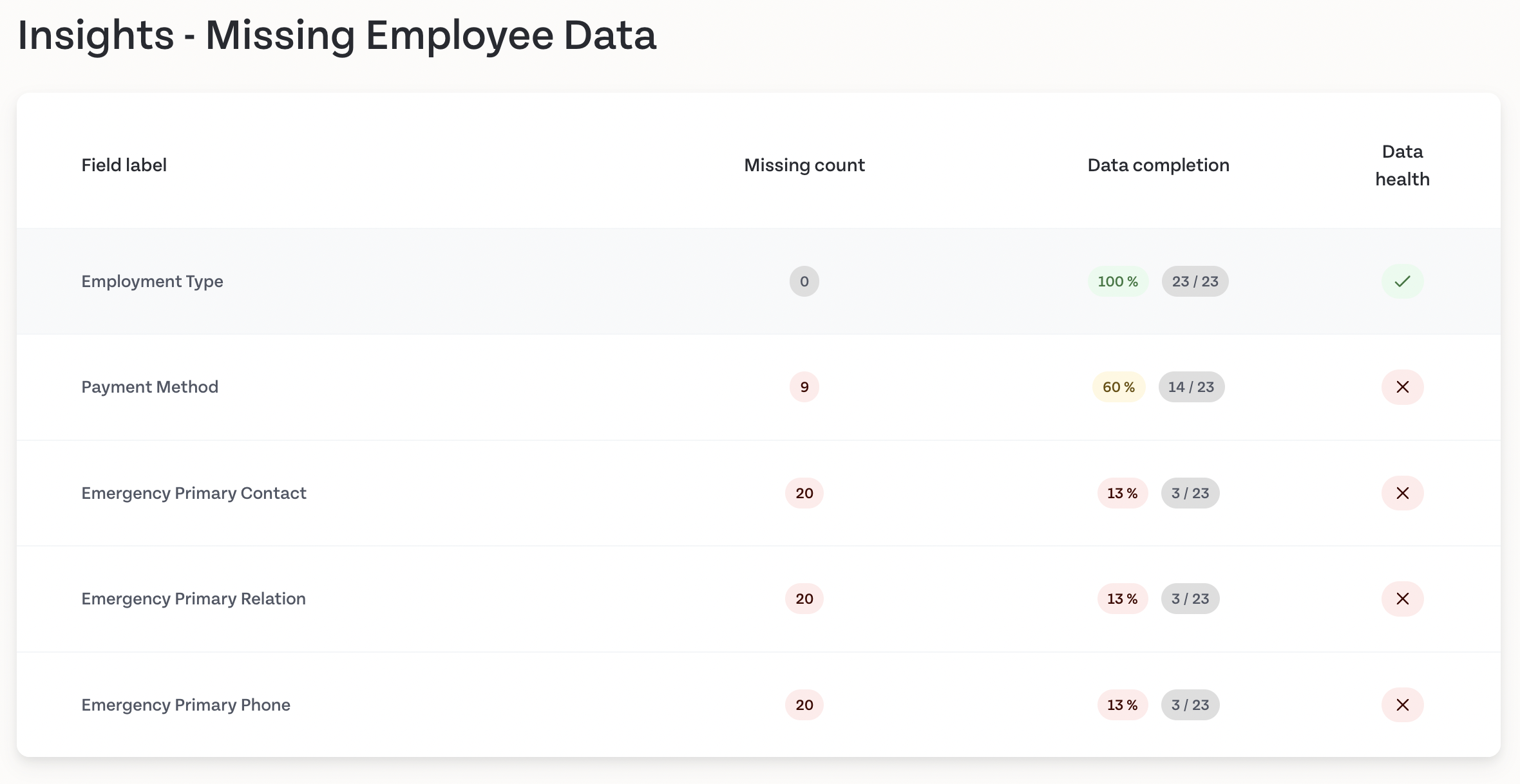Viewport: 1520px width, 784px height.
Task: Click the "14 / 23" badge for Payment Method
Action: tap(1191, 387)
